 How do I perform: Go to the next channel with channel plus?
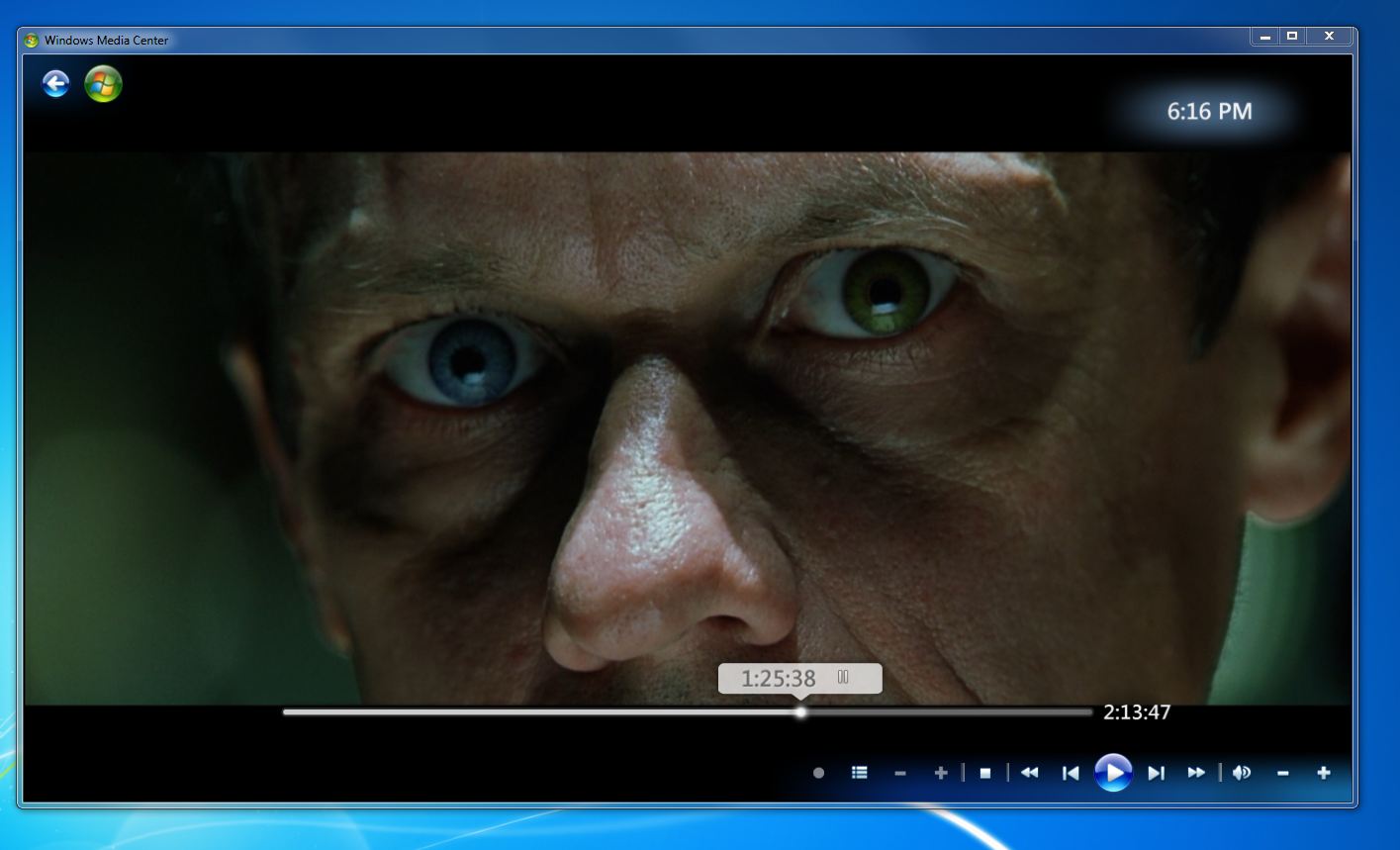tap(941, 773)
